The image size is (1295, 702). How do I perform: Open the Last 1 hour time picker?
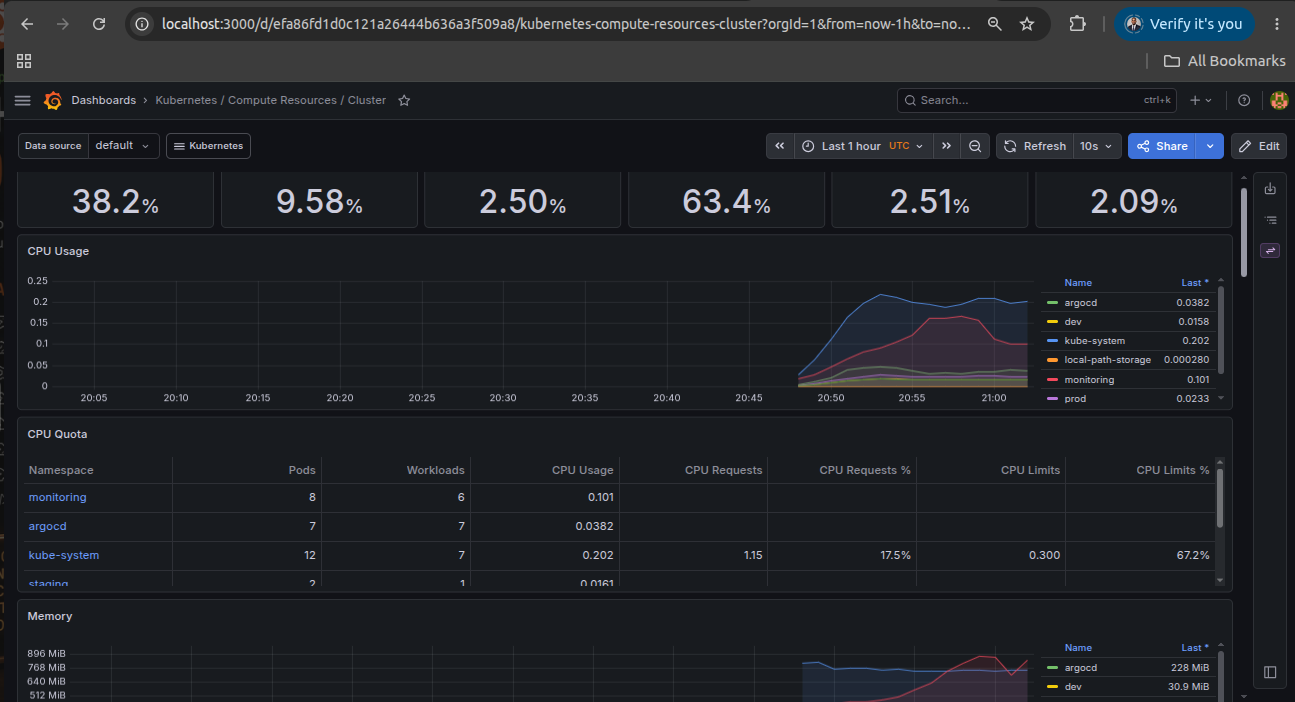864,146
